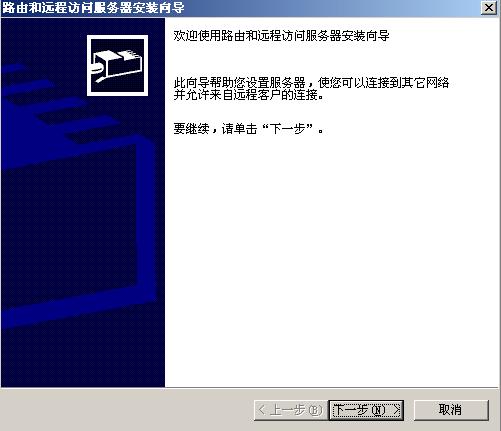Click the server icon in the blue banner
Screen dimensions: 501x431
point(117,66)
